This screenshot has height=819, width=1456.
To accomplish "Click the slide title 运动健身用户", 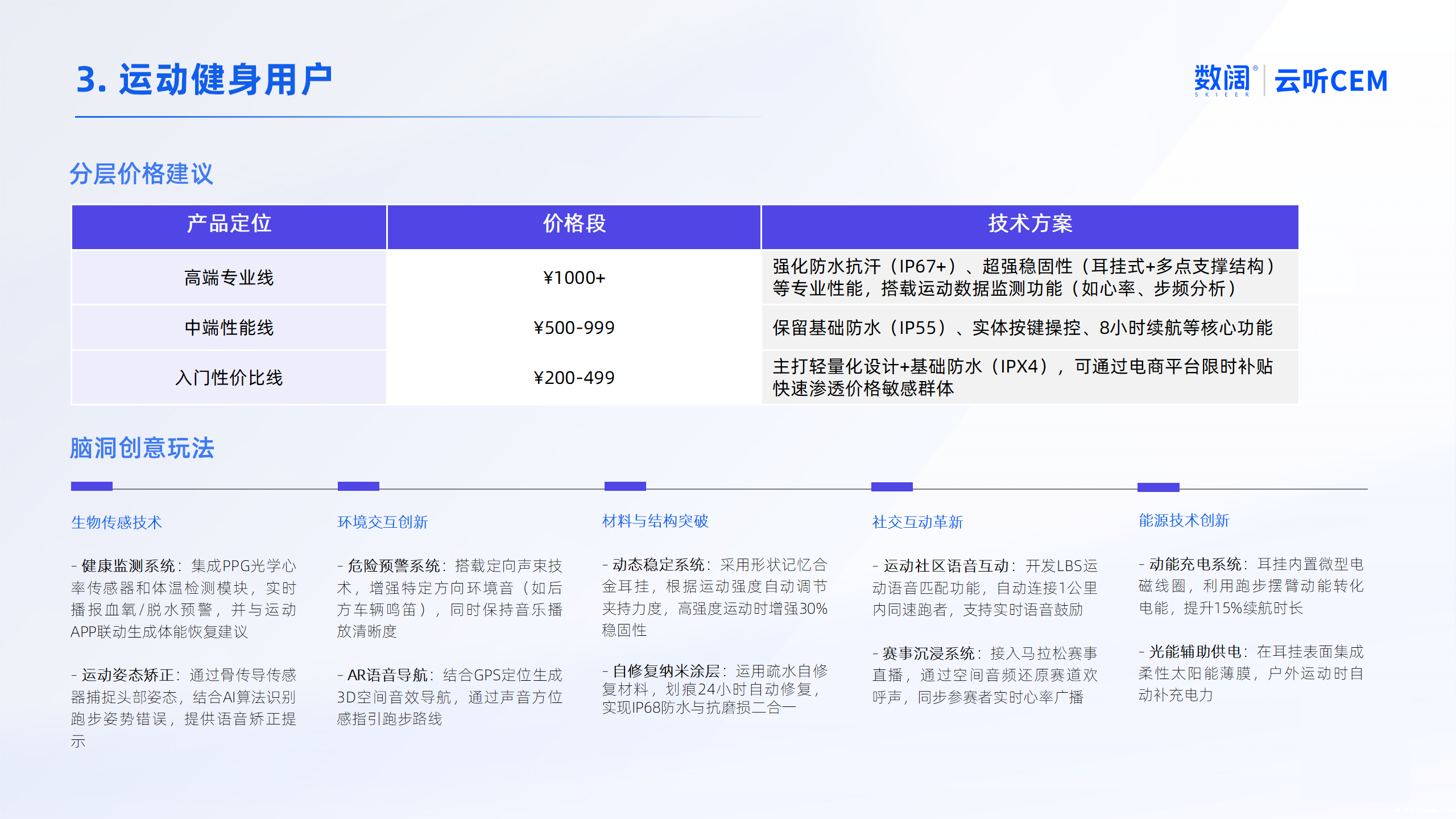I will click(x=205, y=80).
